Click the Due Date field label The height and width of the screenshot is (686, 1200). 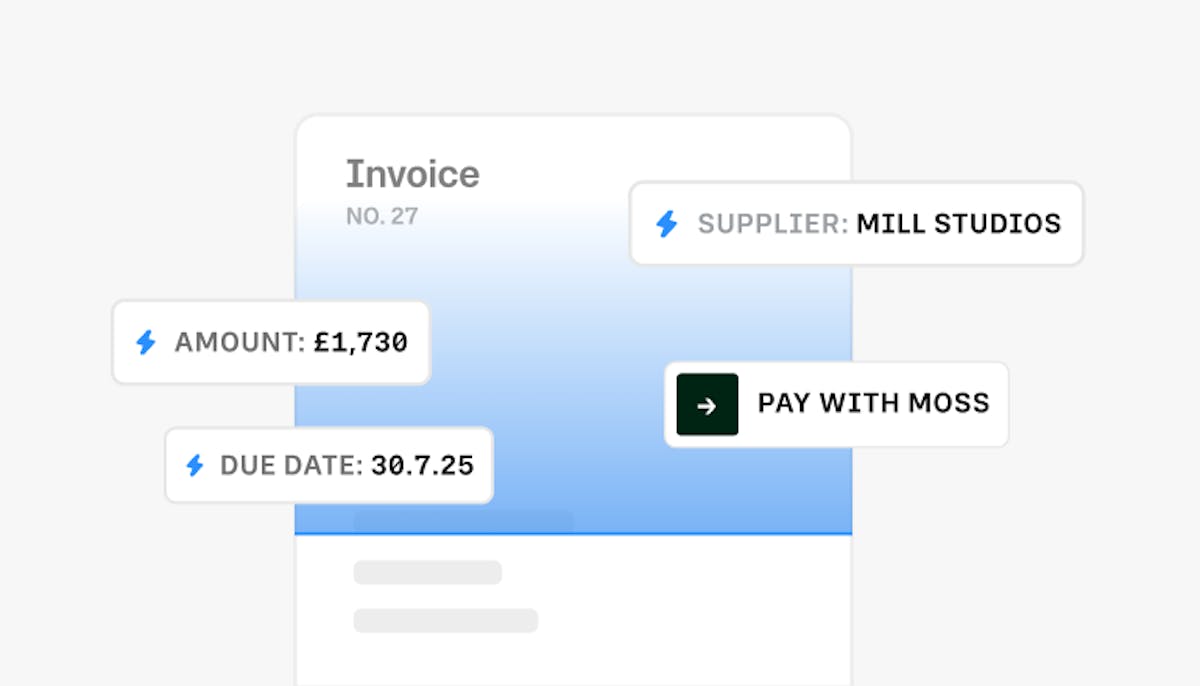[x=291, y=465]
